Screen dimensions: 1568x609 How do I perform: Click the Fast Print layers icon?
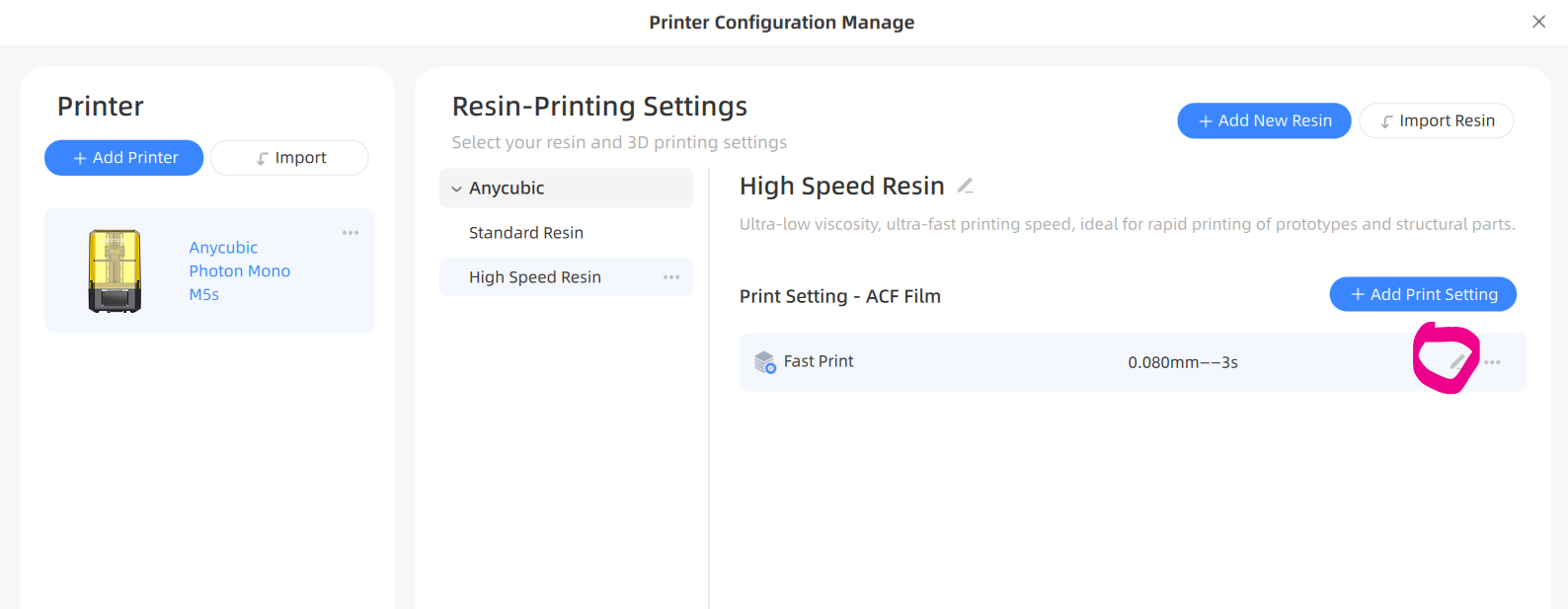765,362
